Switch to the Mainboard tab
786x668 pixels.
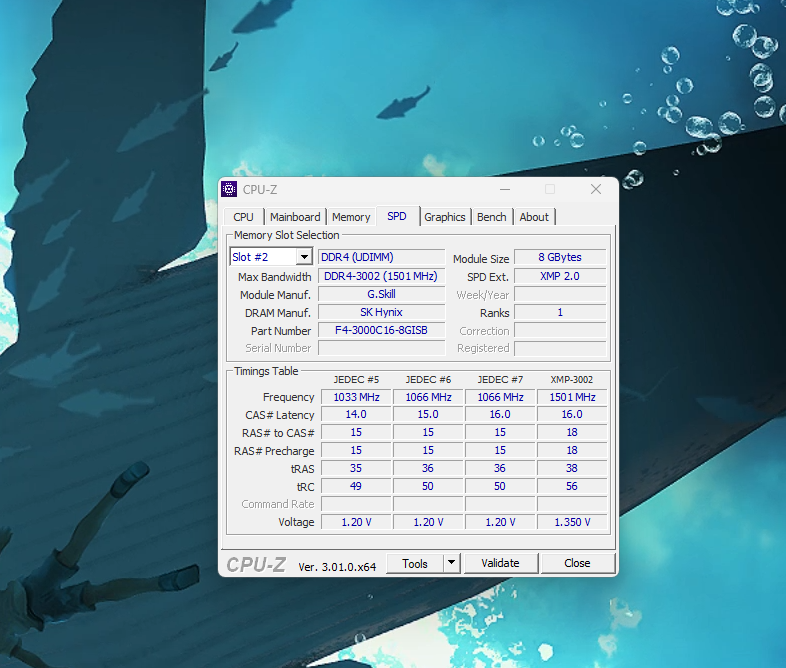click(x=295, y=217)
